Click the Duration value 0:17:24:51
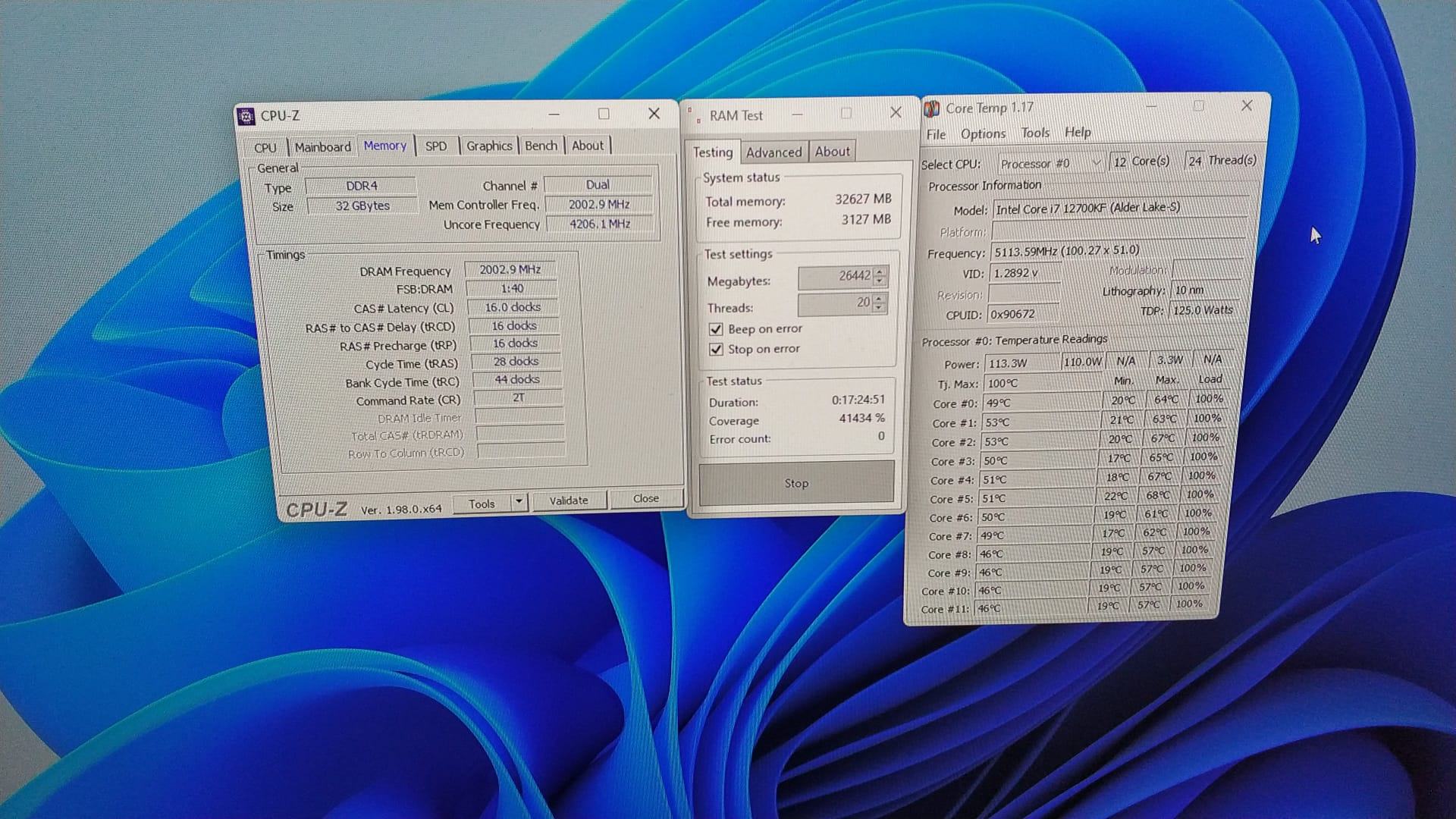The image size is (1456, 819). (x=858, y=400)
